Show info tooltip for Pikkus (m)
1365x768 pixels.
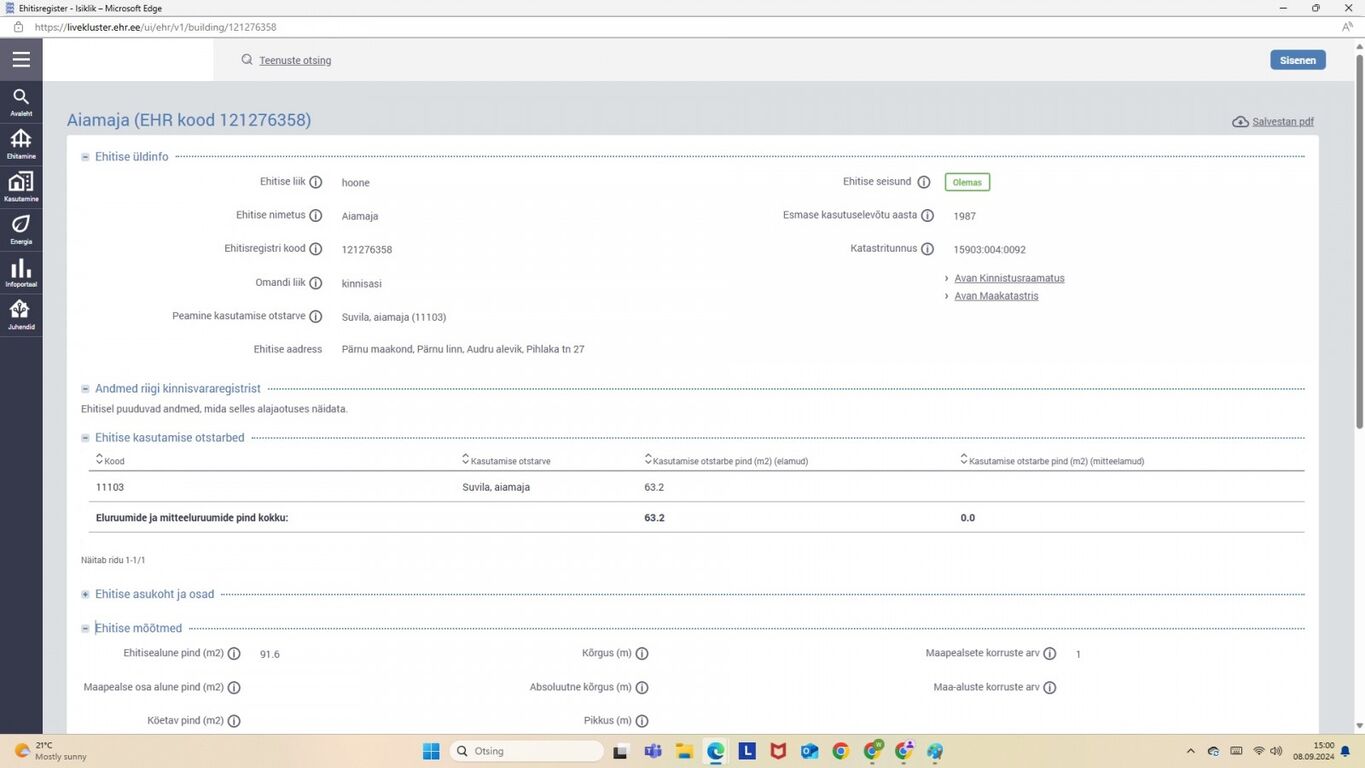pos(642,721)
